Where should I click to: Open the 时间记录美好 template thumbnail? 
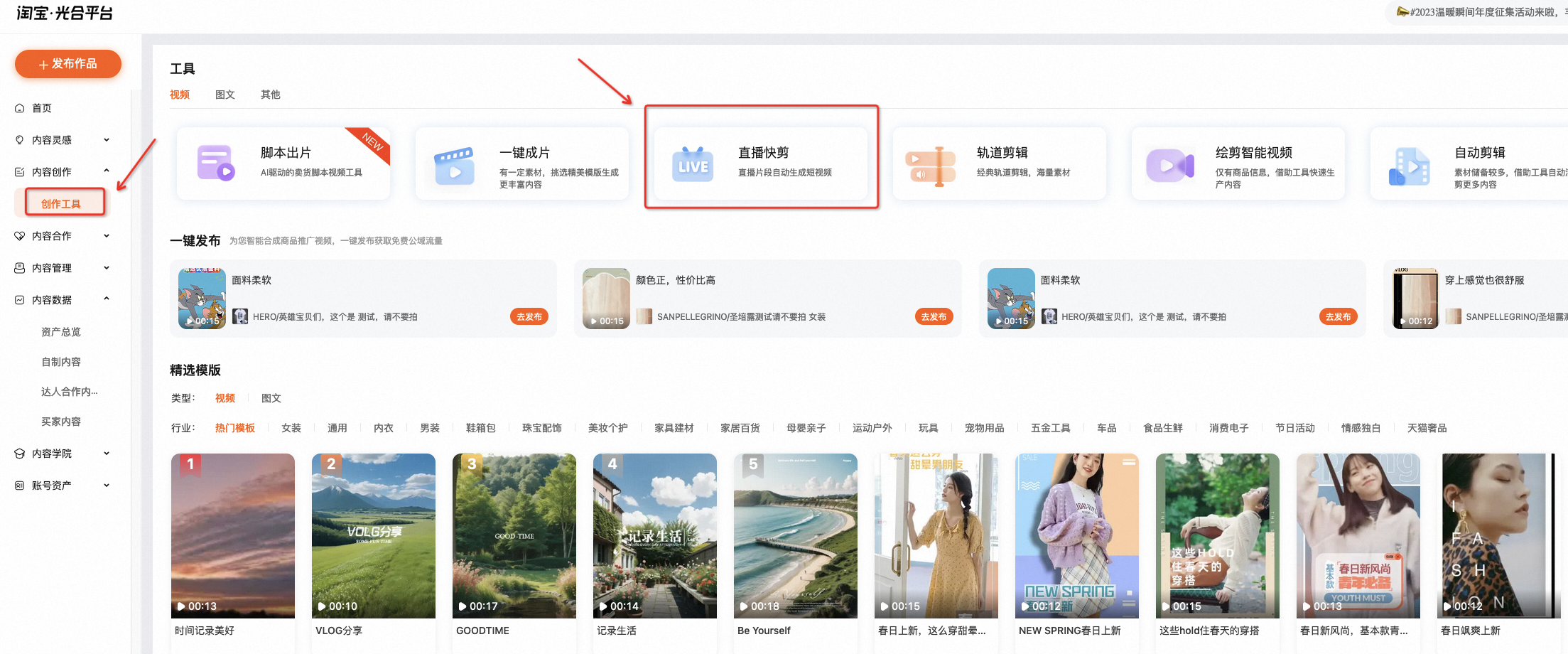point(233,536)
